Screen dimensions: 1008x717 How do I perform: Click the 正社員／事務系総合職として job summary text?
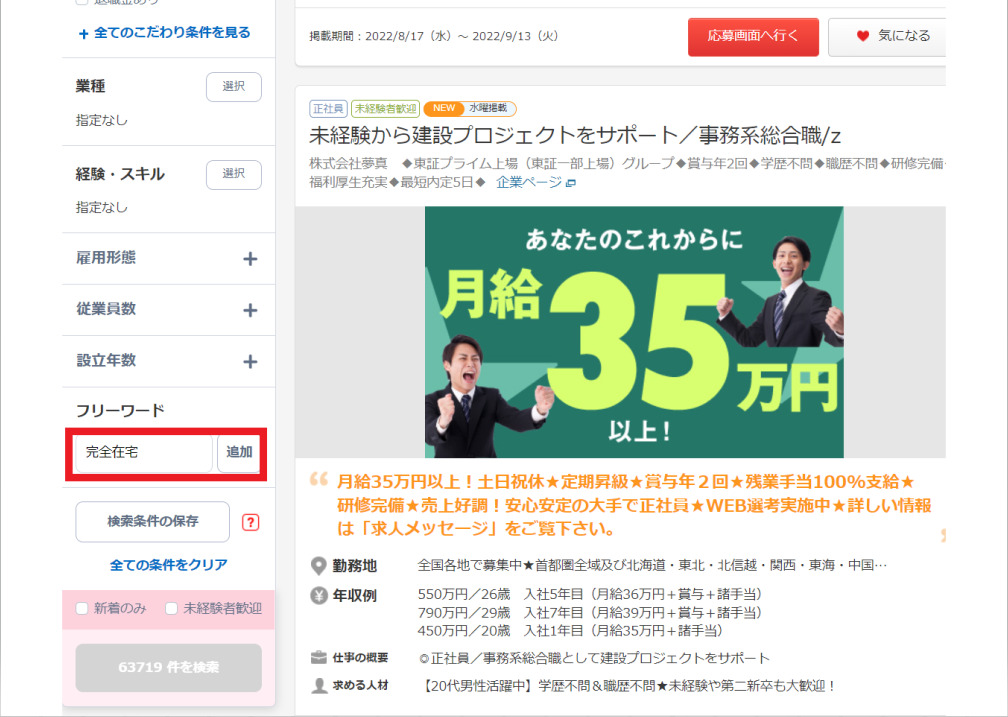coord(593,658)
